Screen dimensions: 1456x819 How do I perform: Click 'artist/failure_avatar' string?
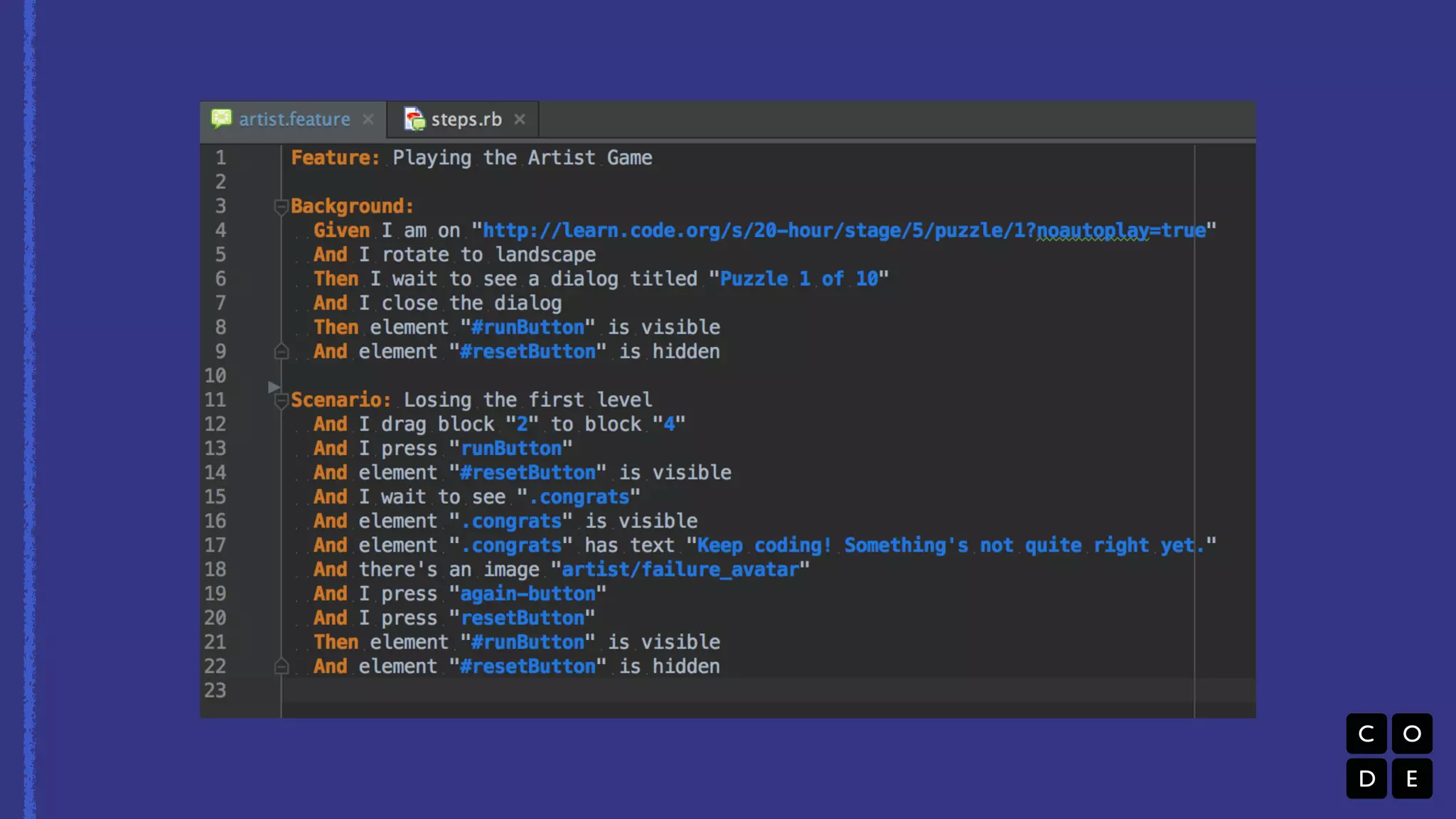click(680, 569)
